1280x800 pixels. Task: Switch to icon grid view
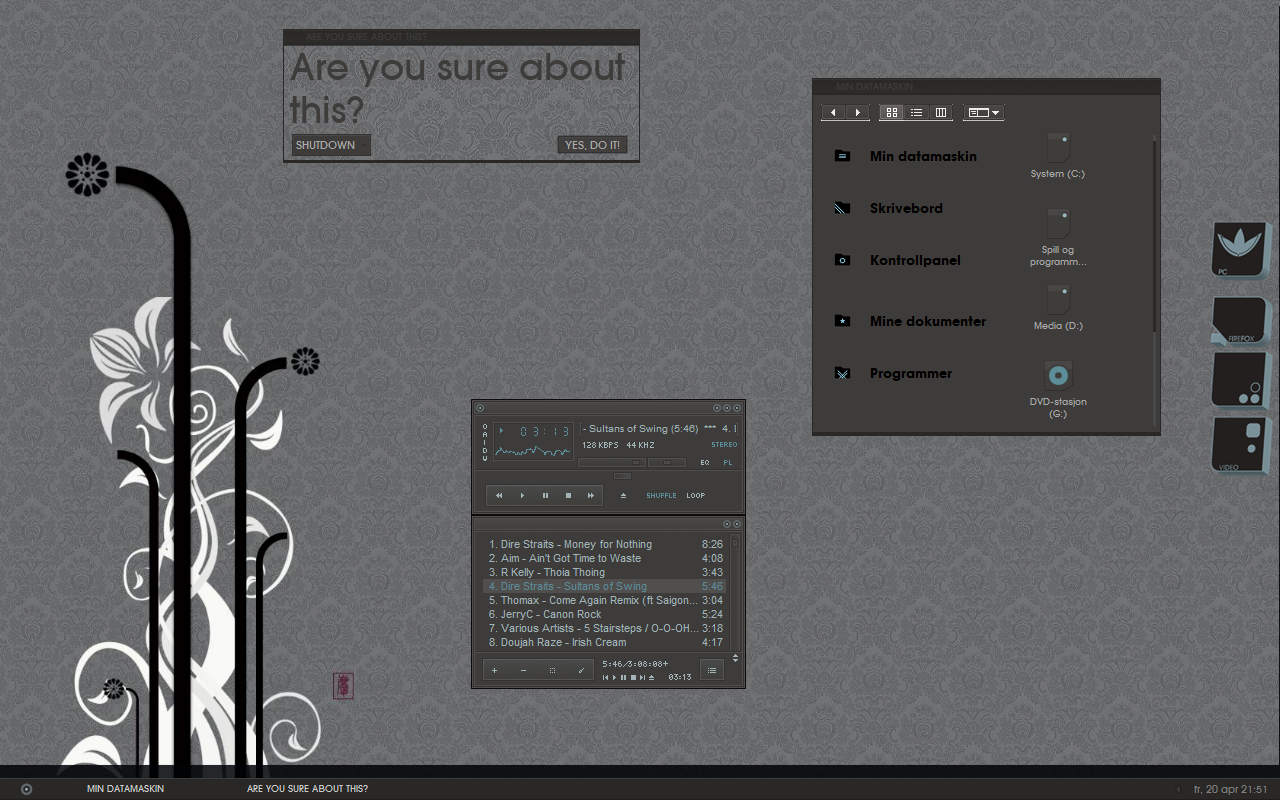click(x=892, y=113)
